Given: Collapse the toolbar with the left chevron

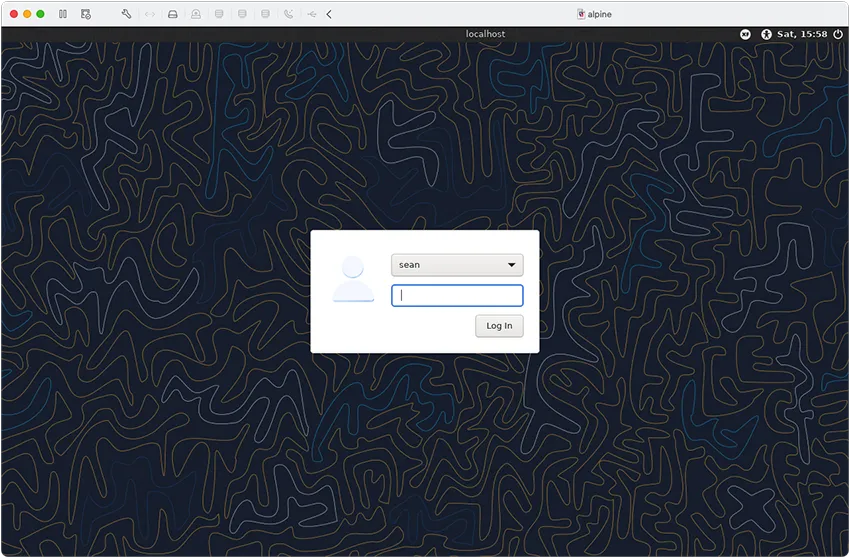Looking at the screenshot, I should click(x=329, y=14).
